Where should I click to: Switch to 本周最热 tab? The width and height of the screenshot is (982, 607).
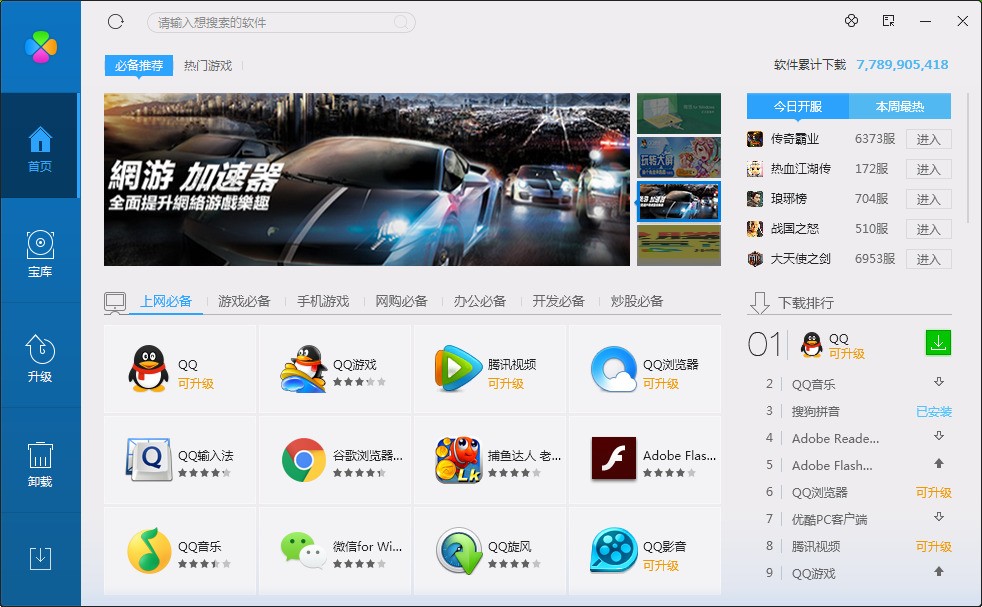[900, 106]
